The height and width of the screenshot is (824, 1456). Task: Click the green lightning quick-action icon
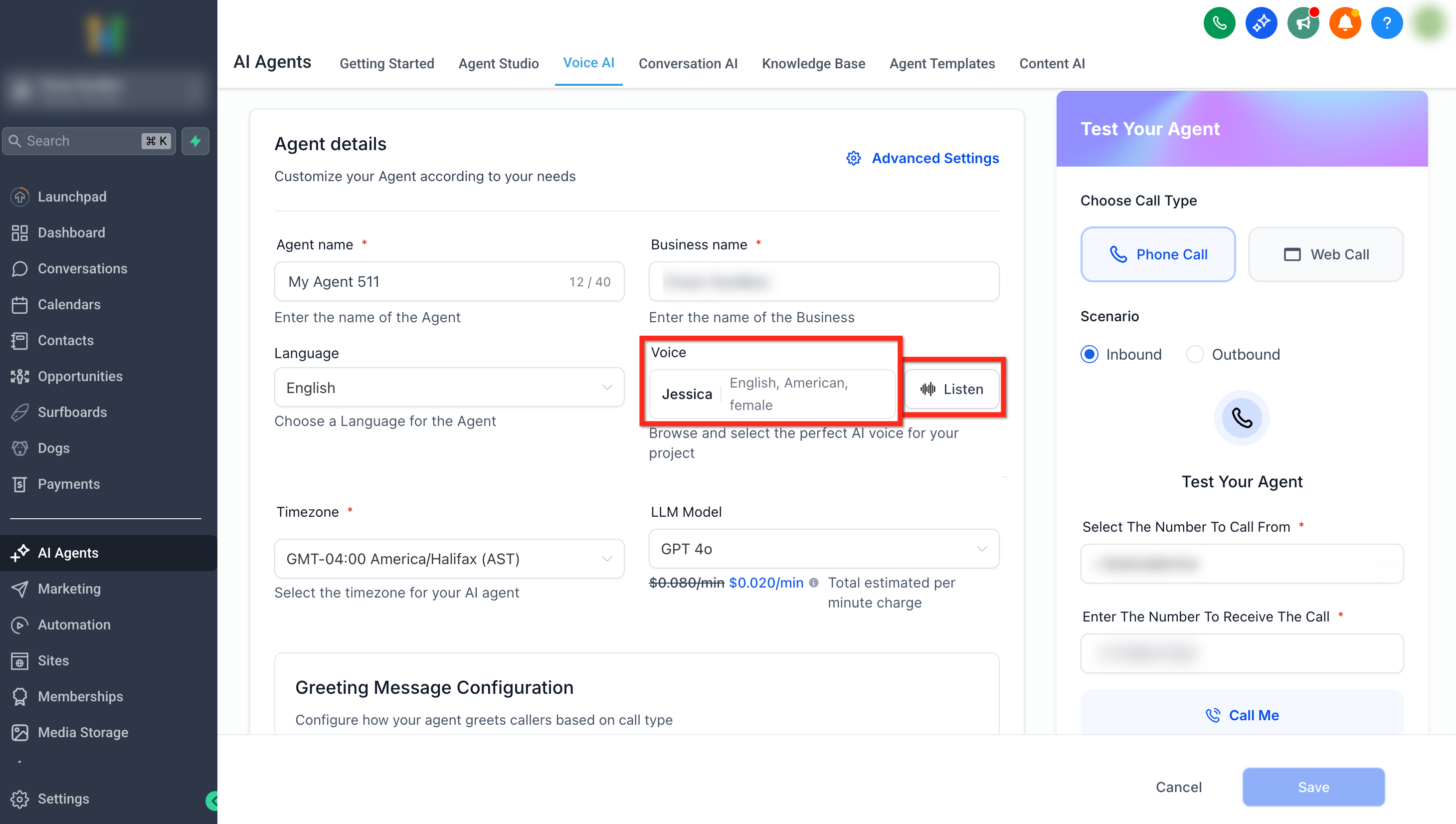(195, 141)
